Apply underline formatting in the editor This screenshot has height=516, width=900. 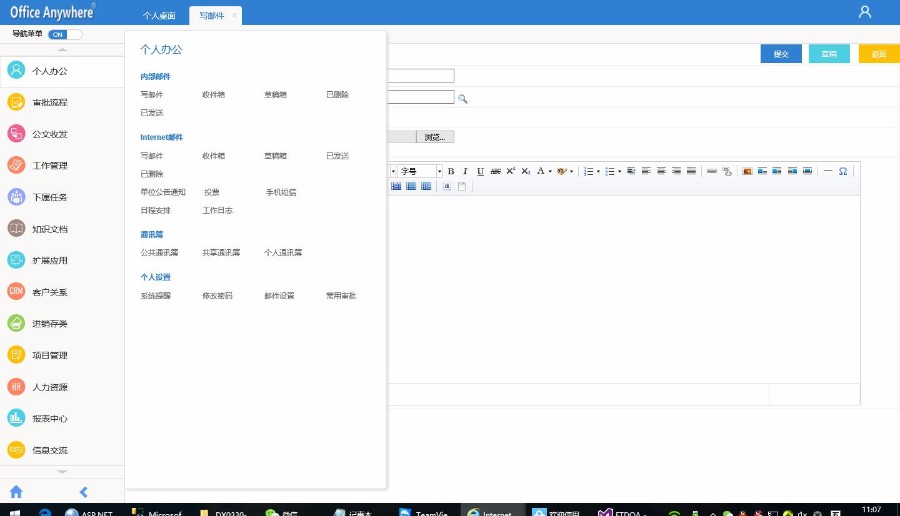480,171
